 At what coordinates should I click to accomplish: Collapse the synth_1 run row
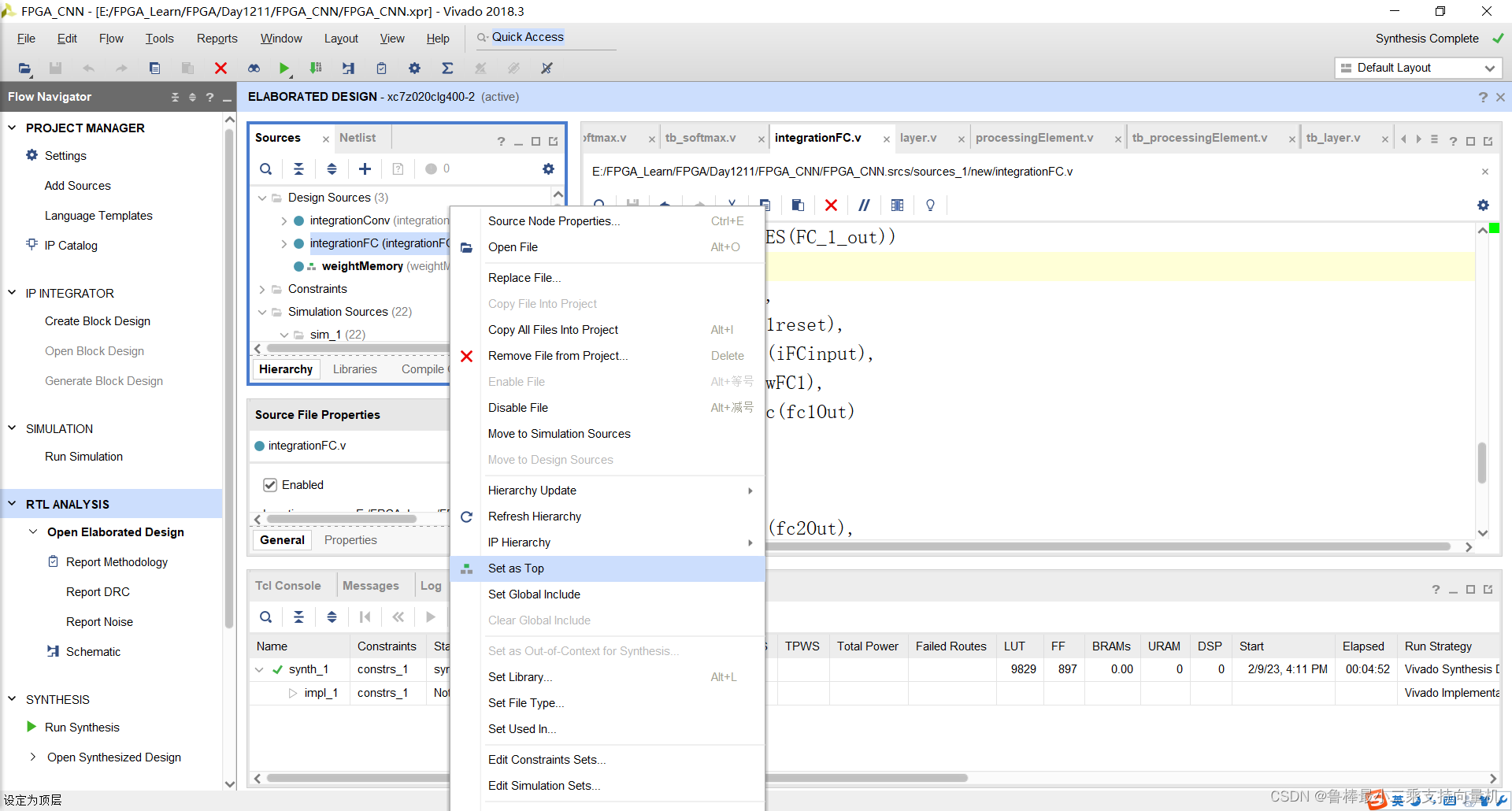pyautogui.click(x=259, y=669)
